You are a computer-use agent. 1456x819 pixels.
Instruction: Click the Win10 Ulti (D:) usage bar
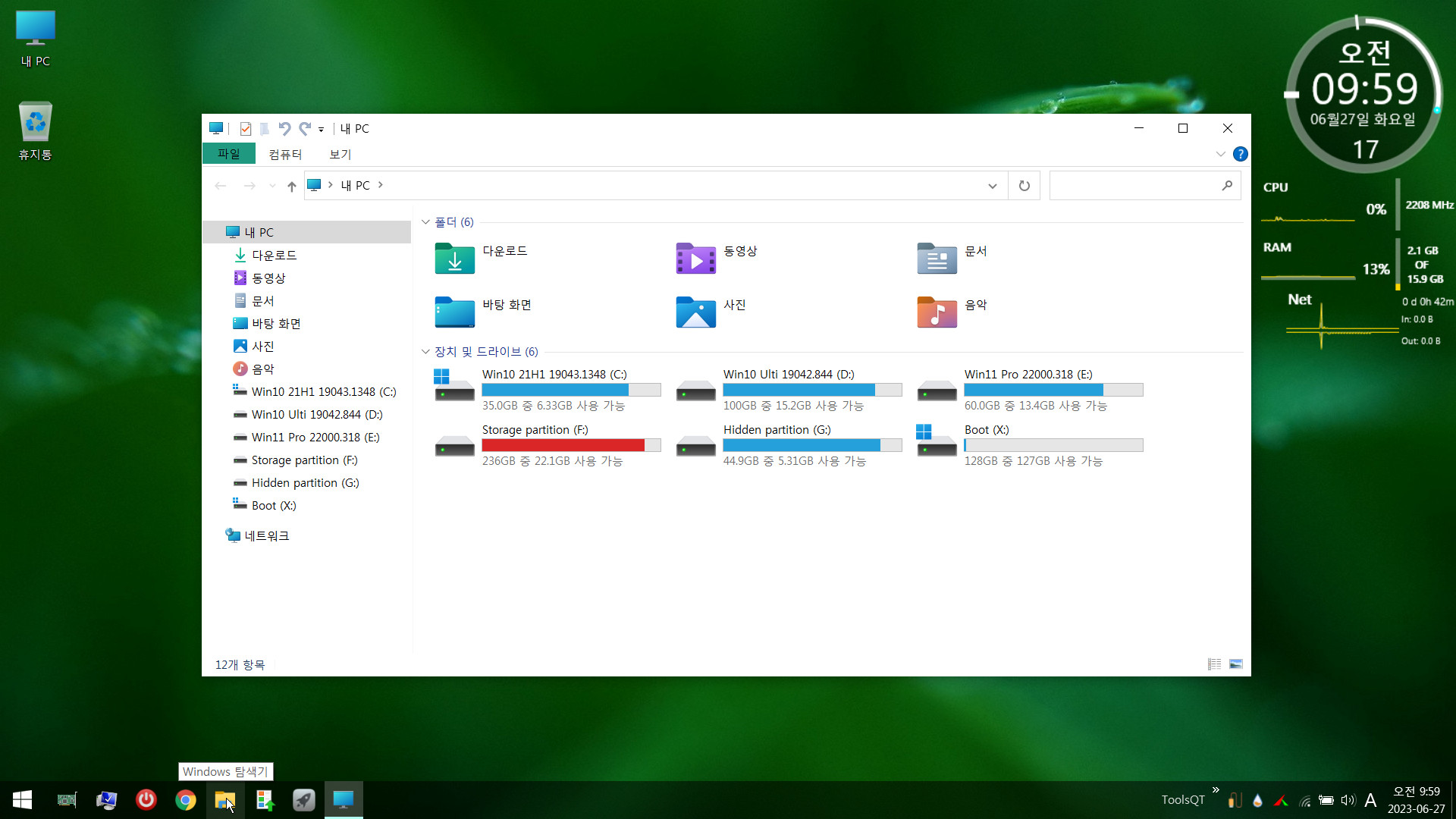pos(812,391)
